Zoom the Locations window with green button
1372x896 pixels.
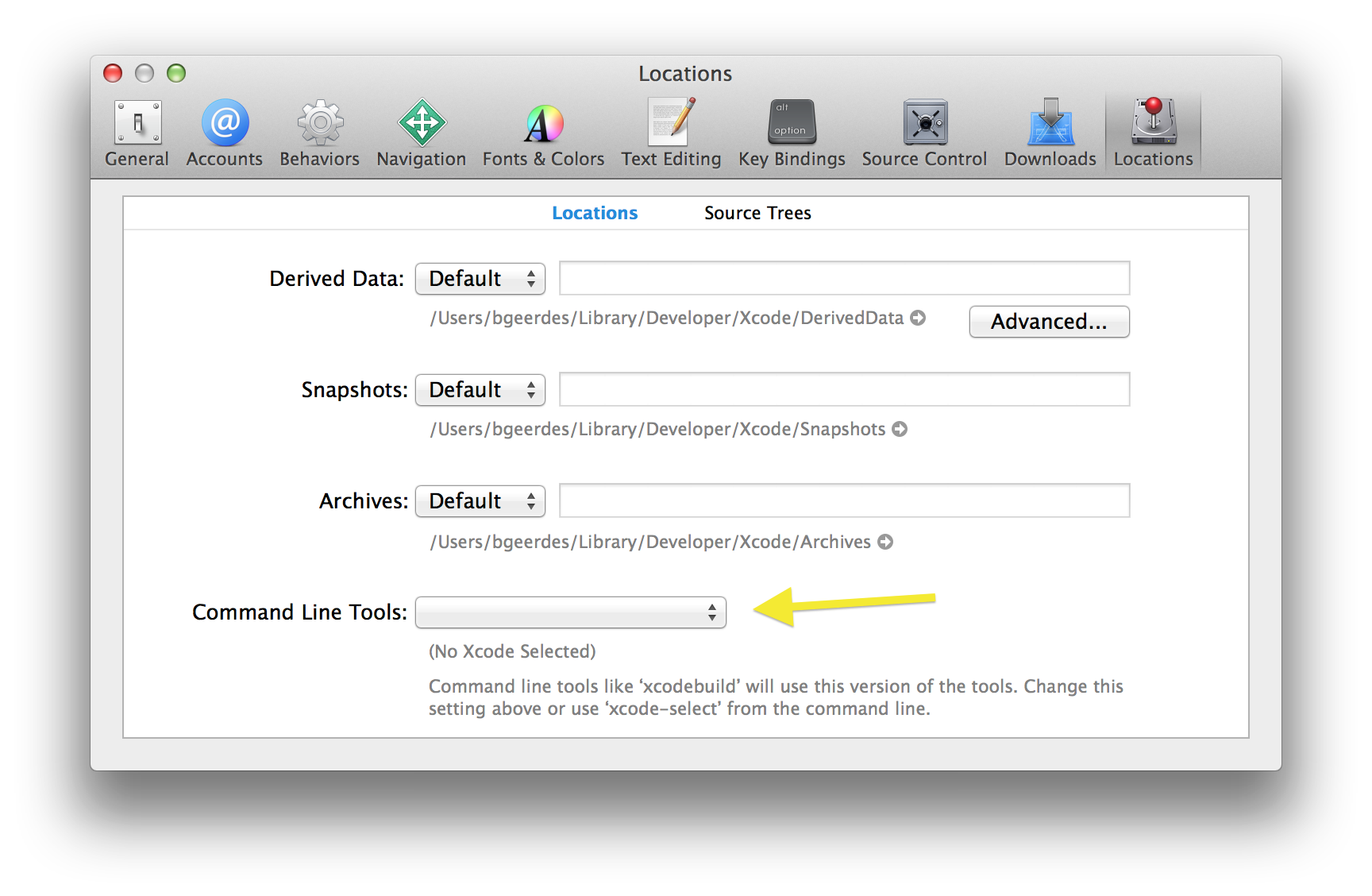pyautogui.click(x=176, y=73)
